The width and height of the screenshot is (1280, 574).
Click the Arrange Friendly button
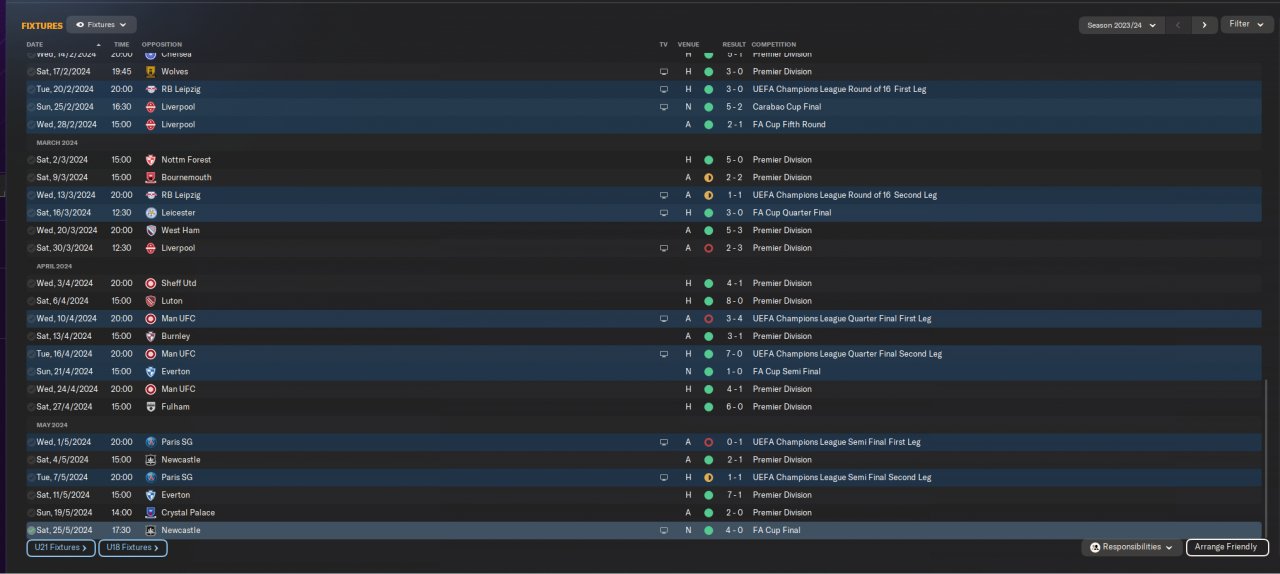[x=1227, y=547]
